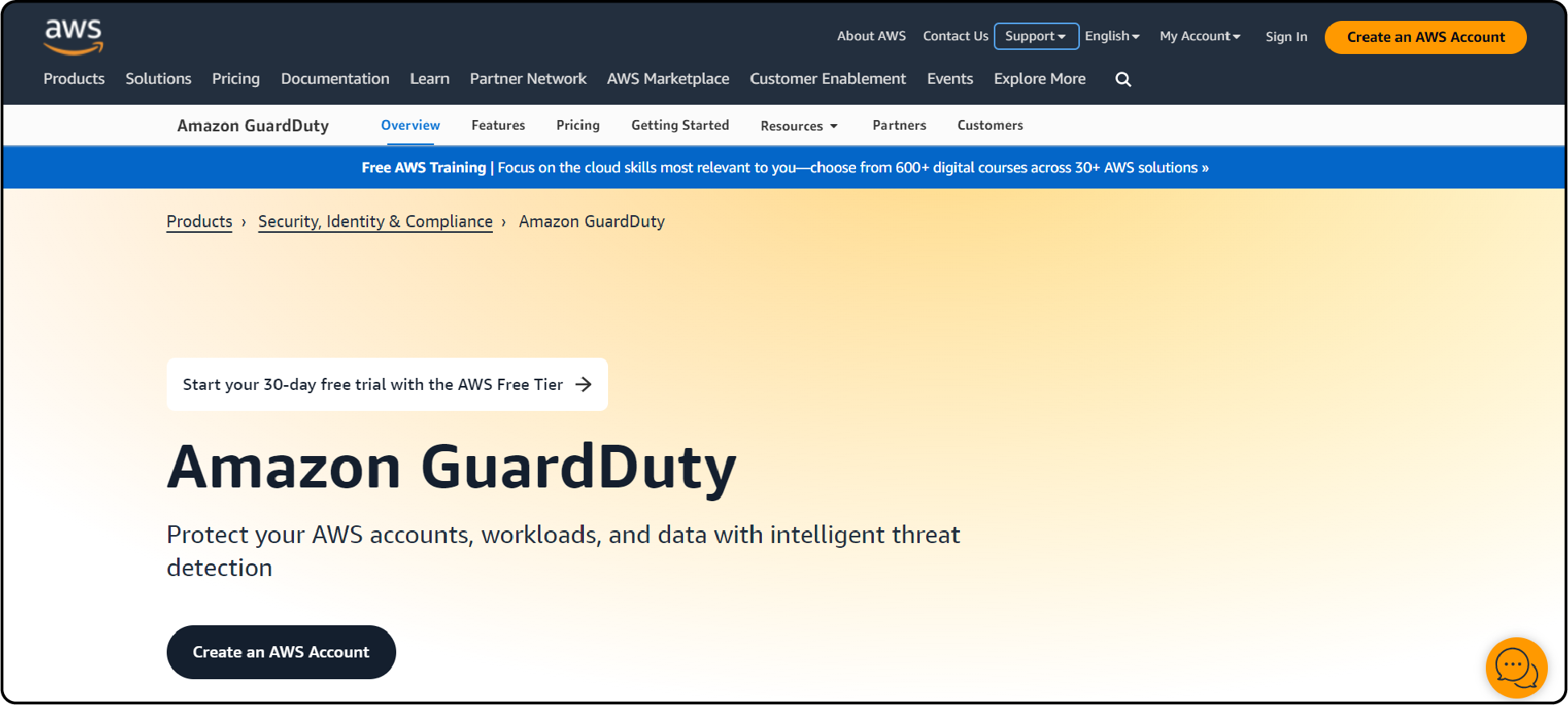Open the search magnifier icon
Image resolution: width=1568 pixels, height=705 pixels.
tap(1123, 79)
